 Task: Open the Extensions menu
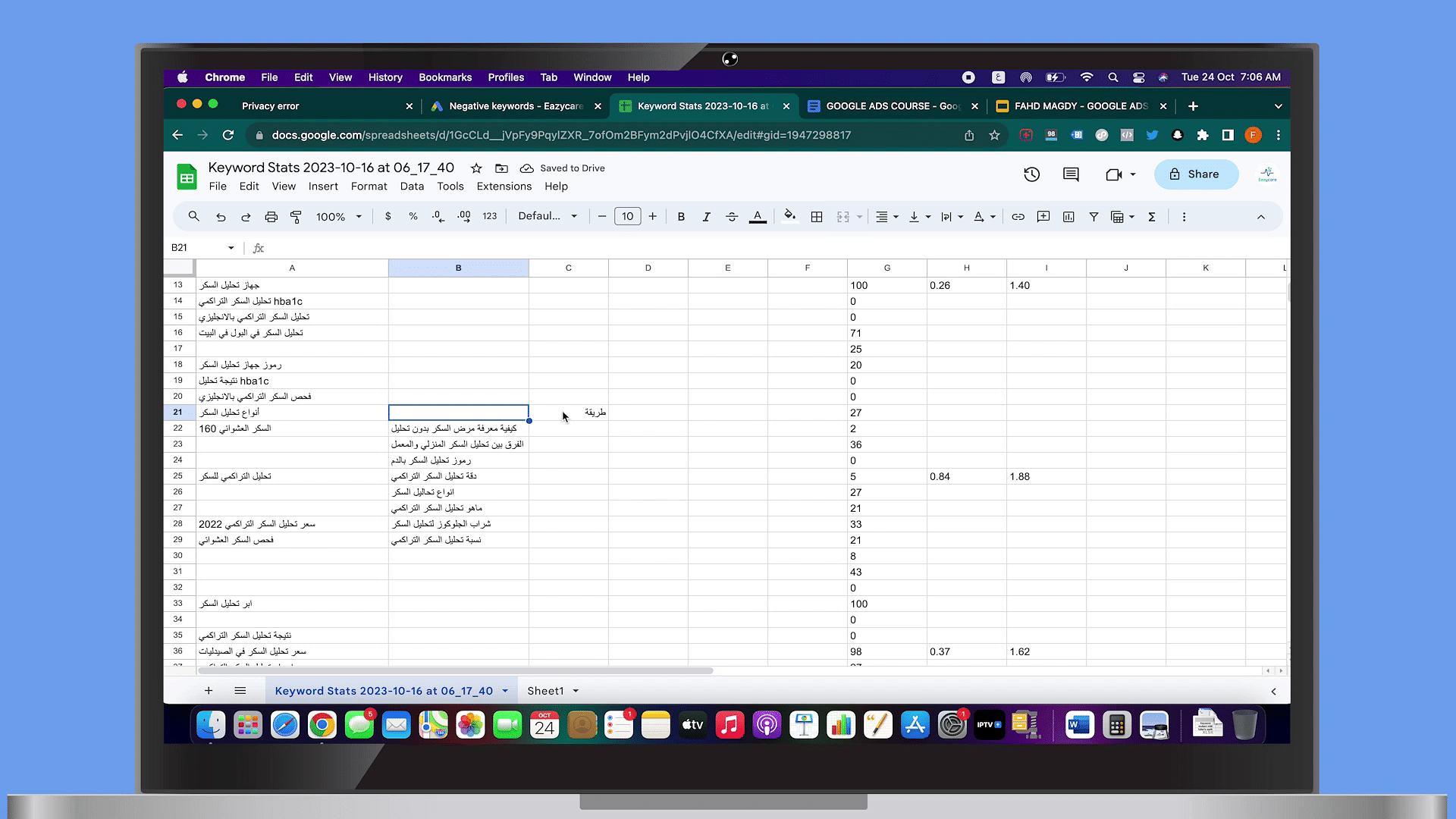504,187
